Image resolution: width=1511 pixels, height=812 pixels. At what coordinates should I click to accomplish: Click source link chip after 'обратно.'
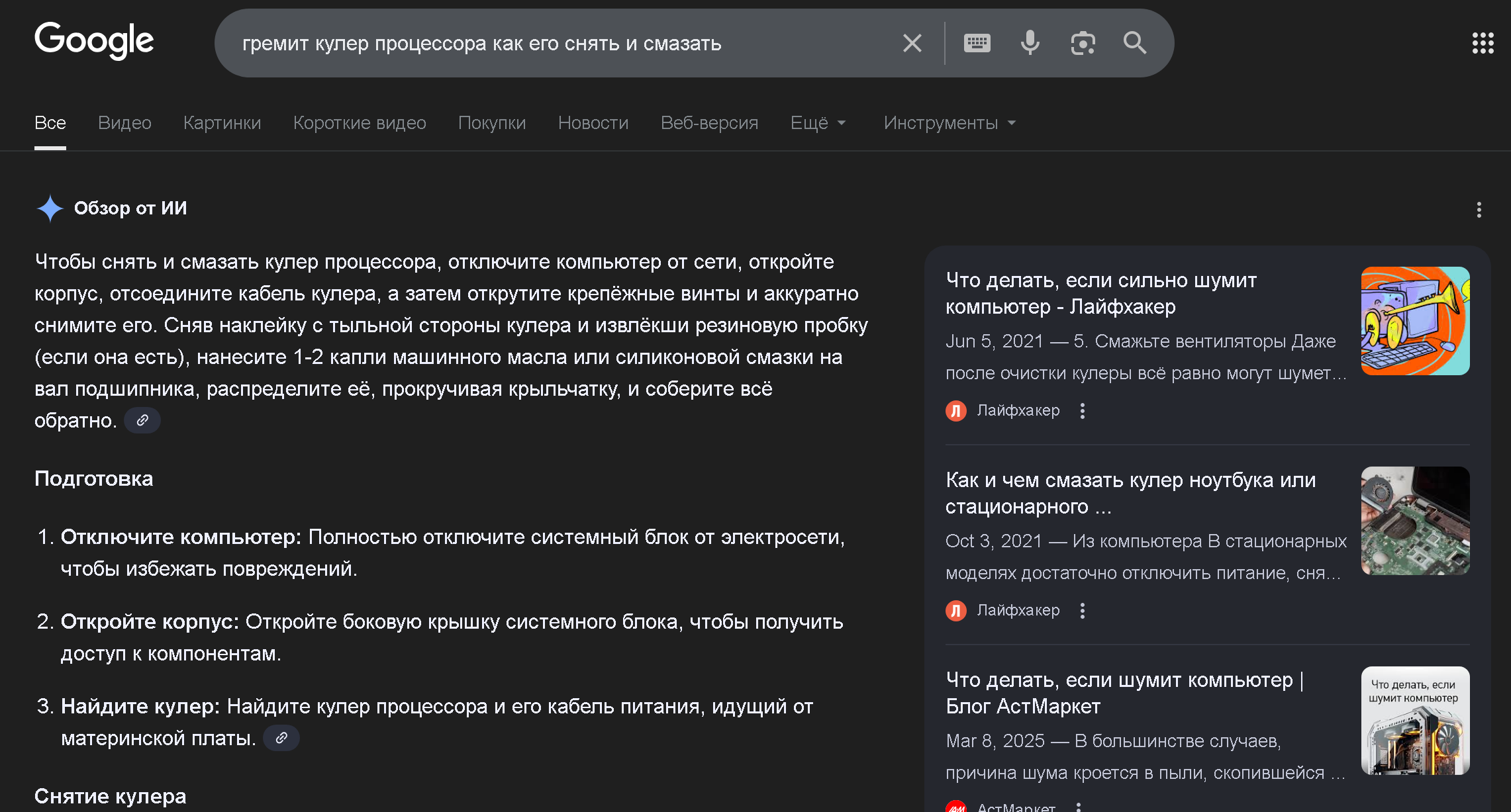pos(142,420)
